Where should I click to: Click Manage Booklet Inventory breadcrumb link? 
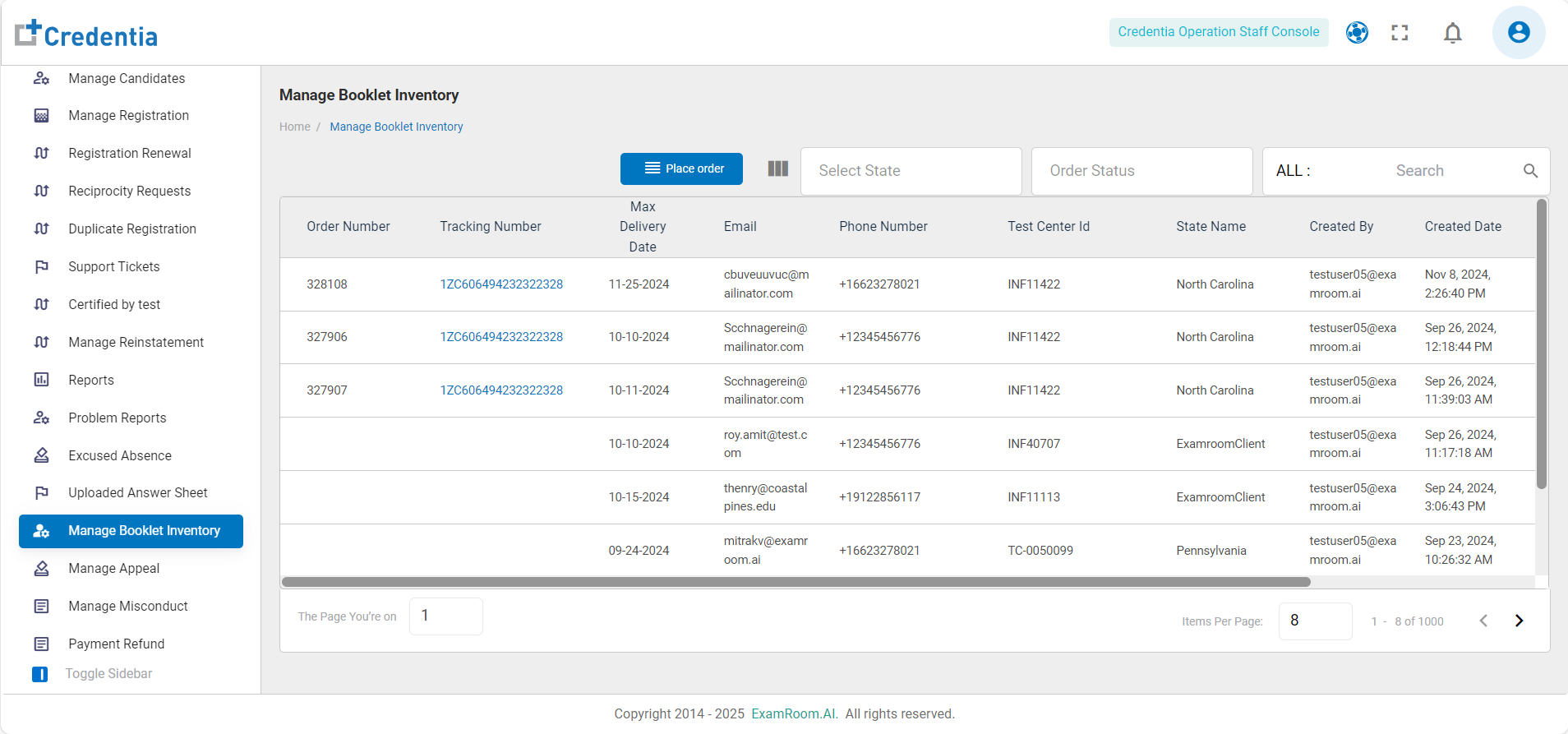(396, 127)
